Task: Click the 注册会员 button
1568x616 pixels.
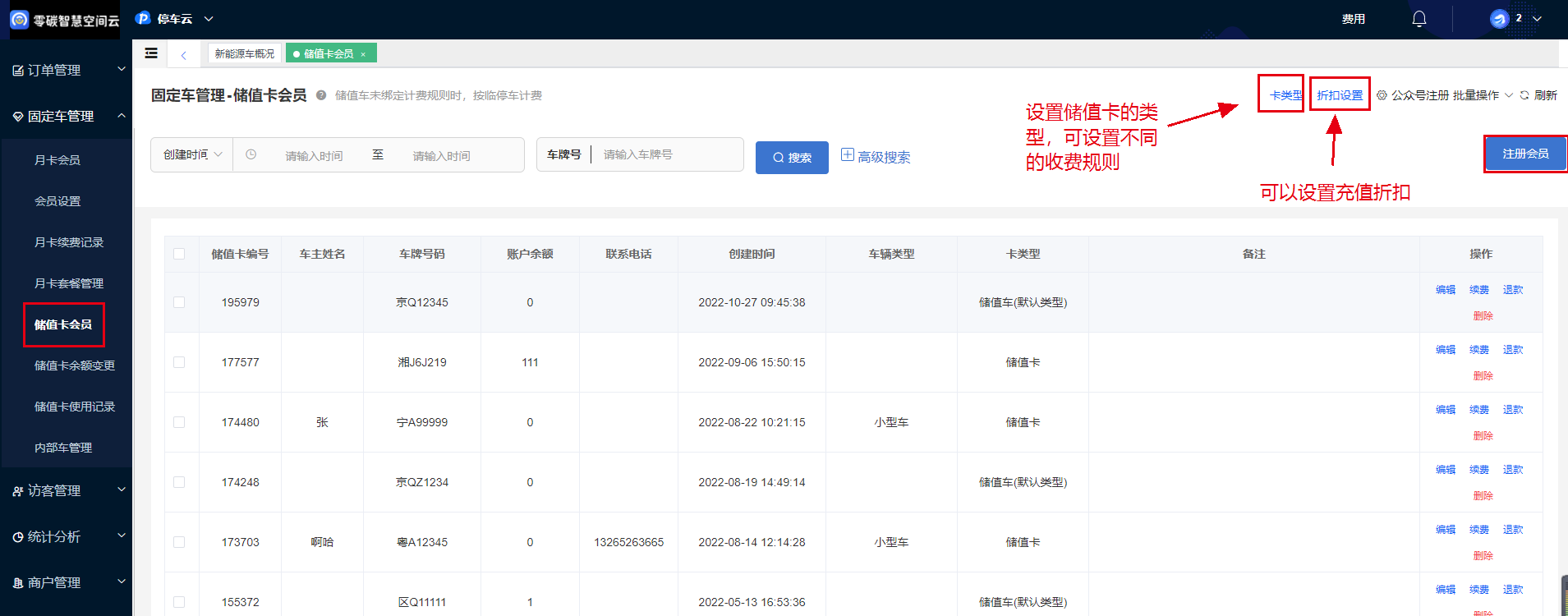Action: click(x=1525, y=154)
